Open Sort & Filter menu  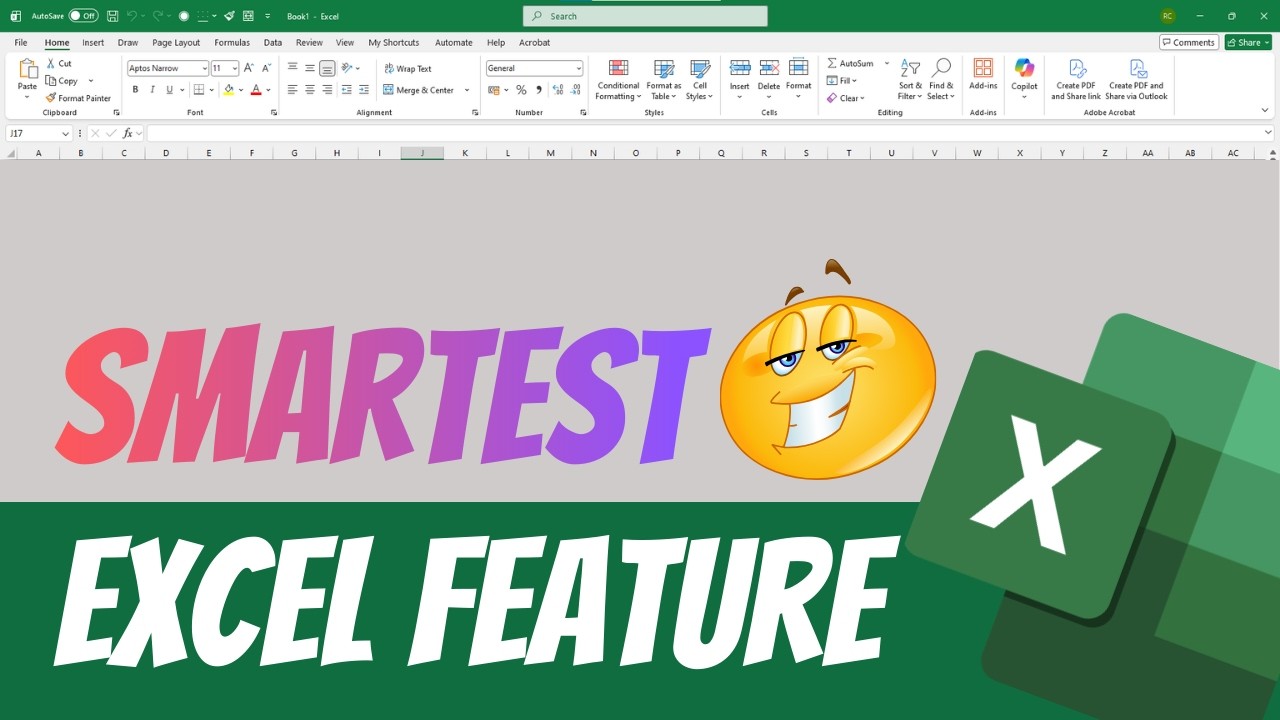coord(910,80)
